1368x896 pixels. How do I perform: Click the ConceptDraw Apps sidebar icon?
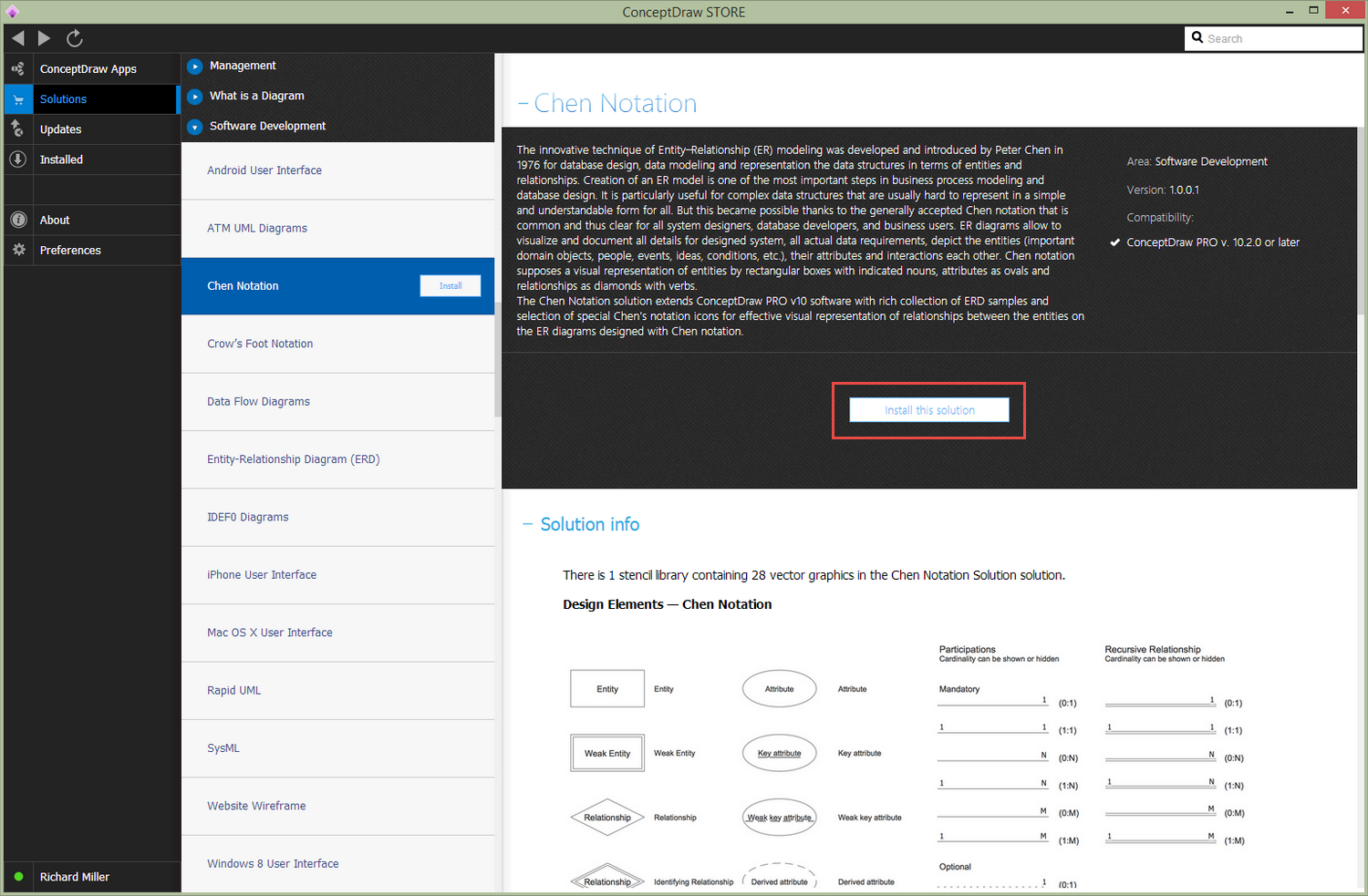(x=18, y=69)
